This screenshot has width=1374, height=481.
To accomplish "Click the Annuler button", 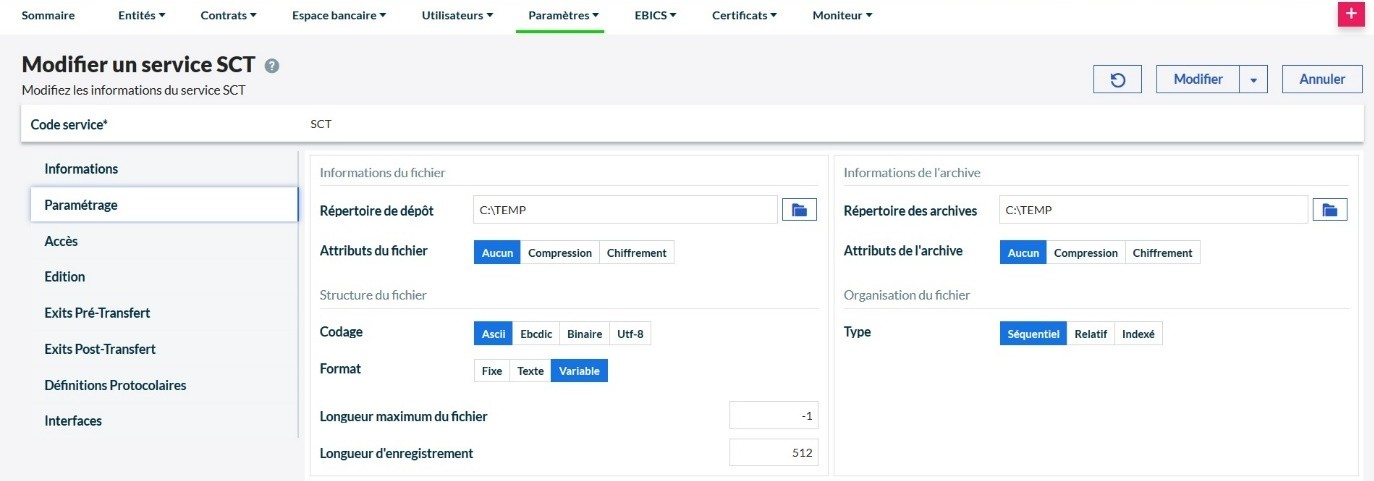I will [x=1321, y=80].
